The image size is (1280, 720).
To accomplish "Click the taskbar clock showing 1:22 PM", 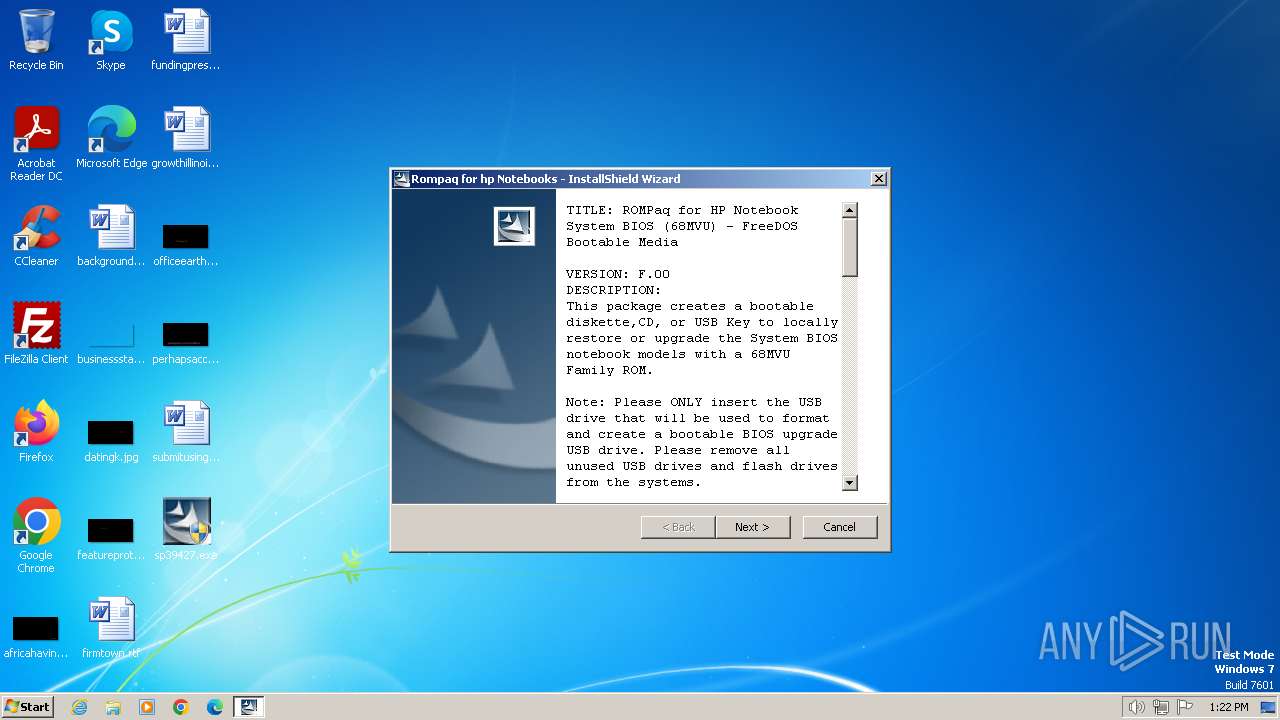I will click(1229, 707).
